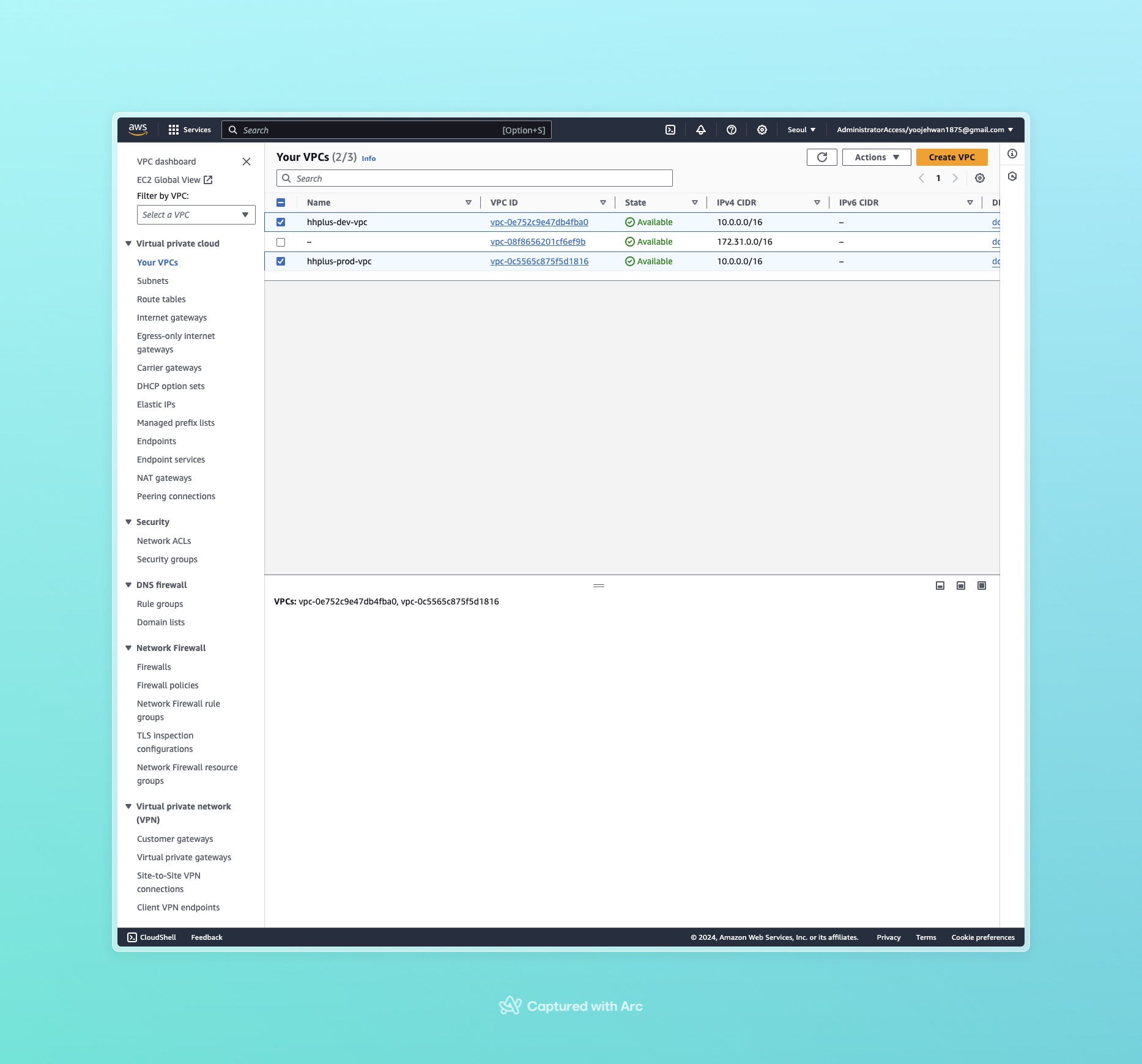Click the VPC table search field
The image size is (1142, 1064).
(x=475, y=178)
